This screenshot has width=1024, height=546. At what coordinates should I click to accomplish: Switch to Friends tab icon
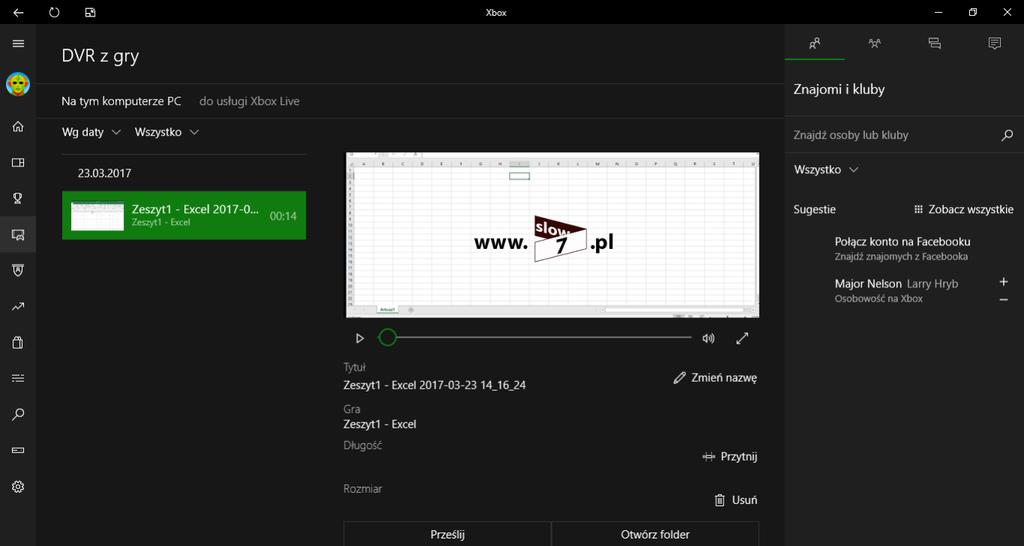[814, 44]
